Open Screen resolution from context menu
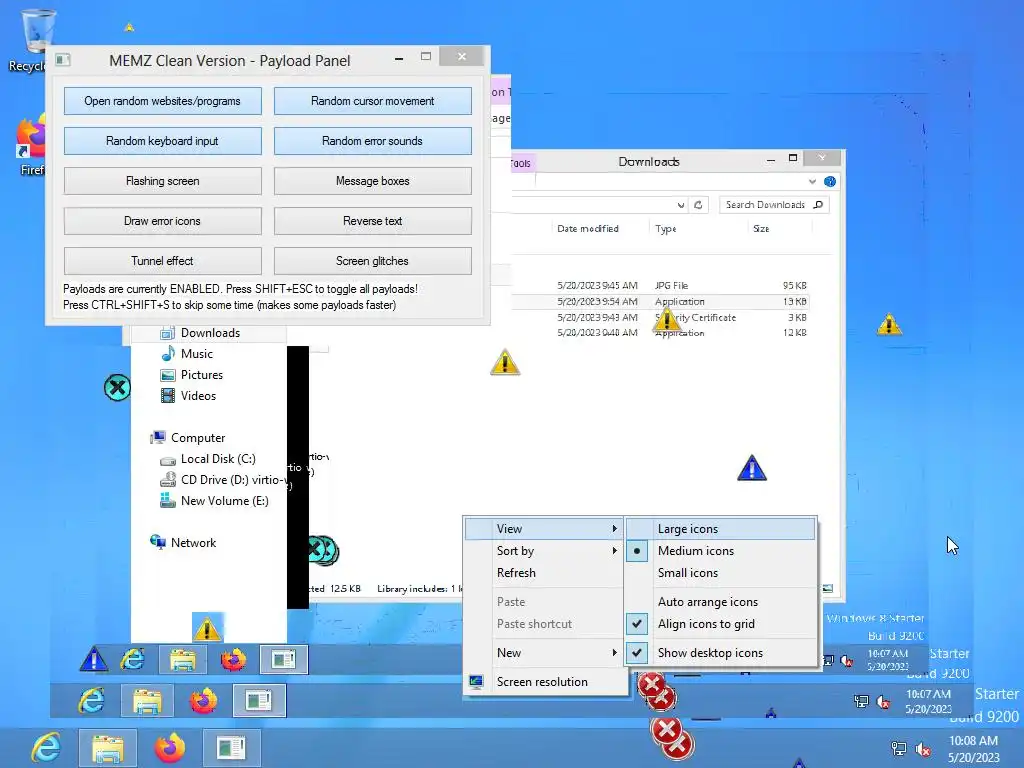The height and width of the screenshot is (768, 1024). pos(543,681)
